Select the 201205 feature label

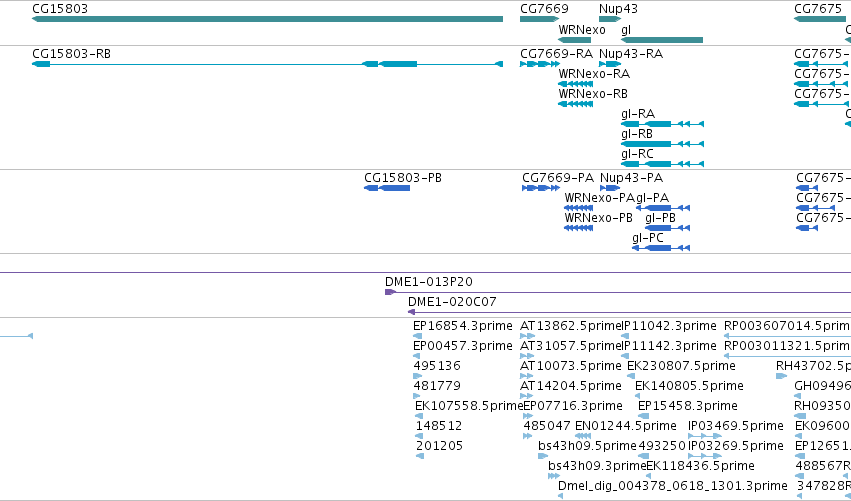(x=439, y=447)
